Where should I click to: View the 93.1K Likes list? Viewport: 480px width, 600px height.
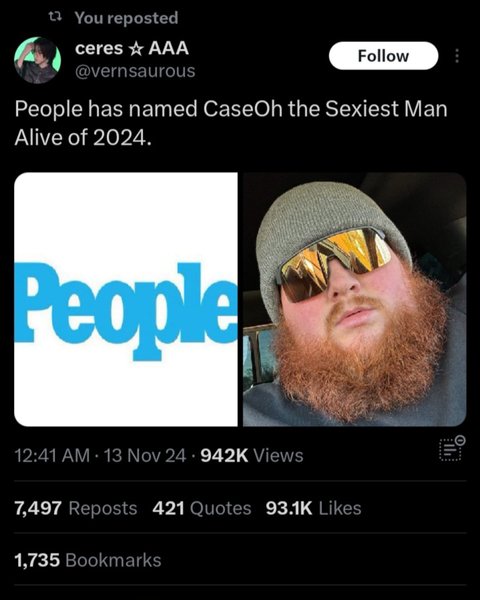click(x=313, y=508)
